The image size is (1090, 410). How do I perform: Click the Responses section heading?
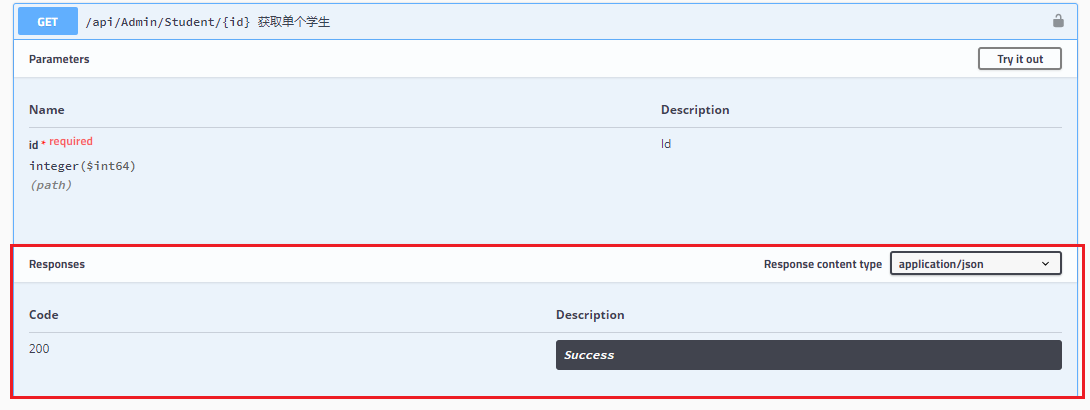tap(57, 265)
